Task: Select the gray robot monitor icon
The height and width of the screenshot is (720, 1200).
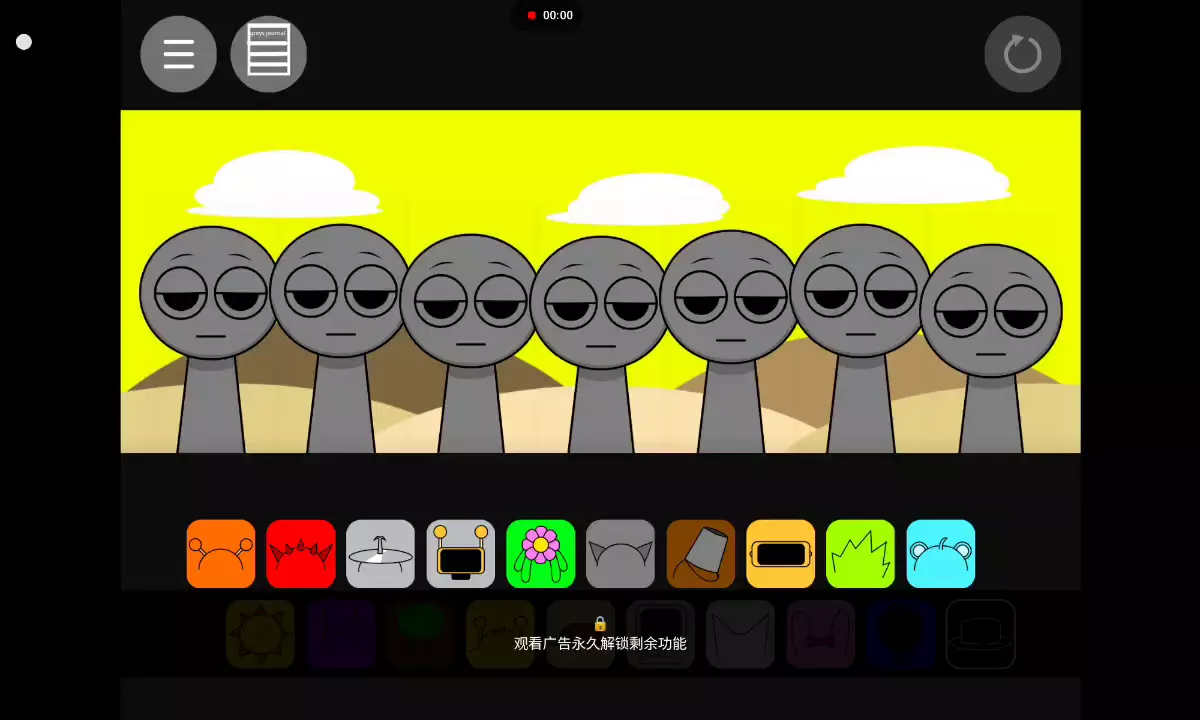Action: (461, 554)
